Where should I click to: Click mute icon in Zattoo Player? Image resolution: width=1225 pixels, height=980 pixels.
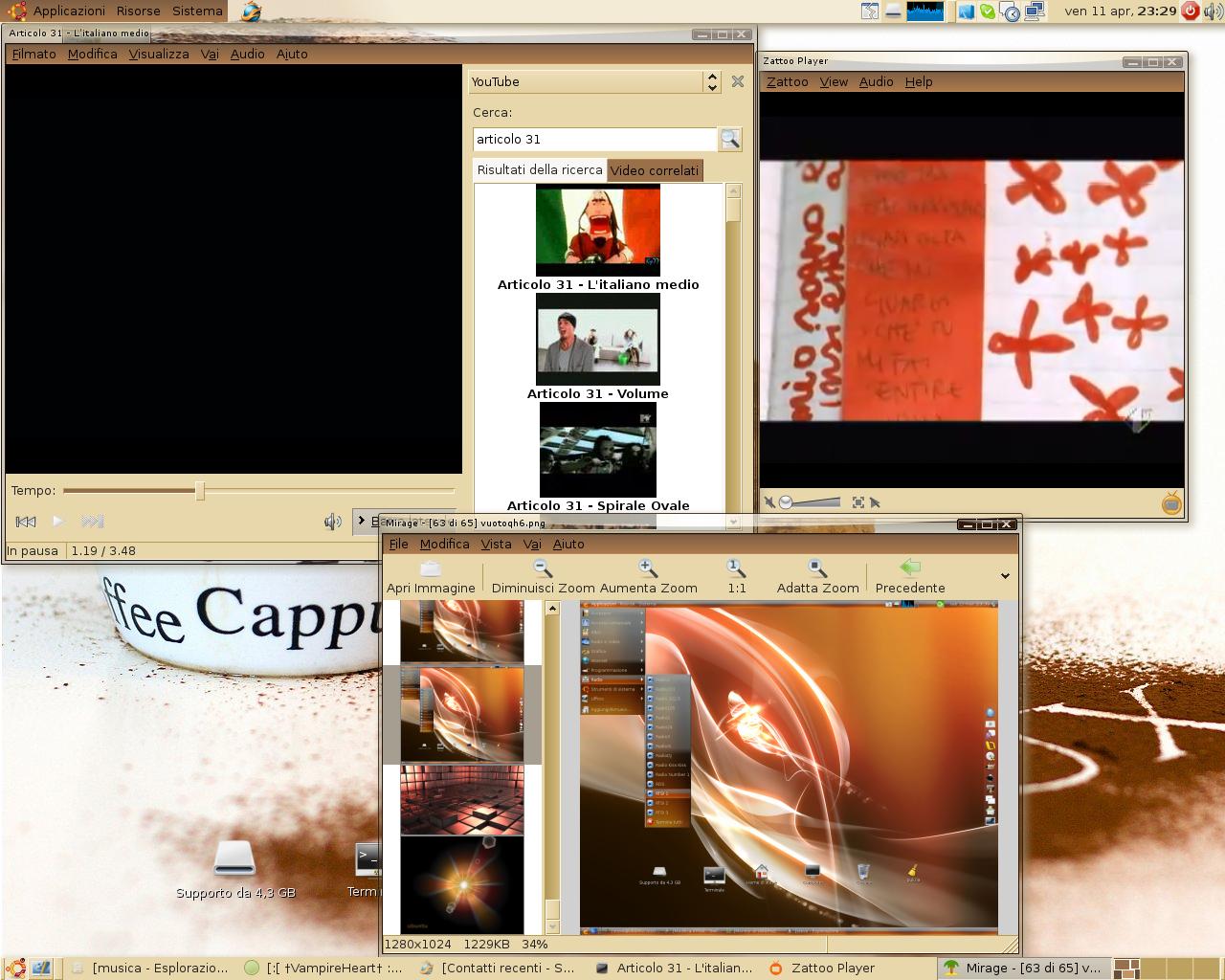pyautogui.click(x=768, y=502)
